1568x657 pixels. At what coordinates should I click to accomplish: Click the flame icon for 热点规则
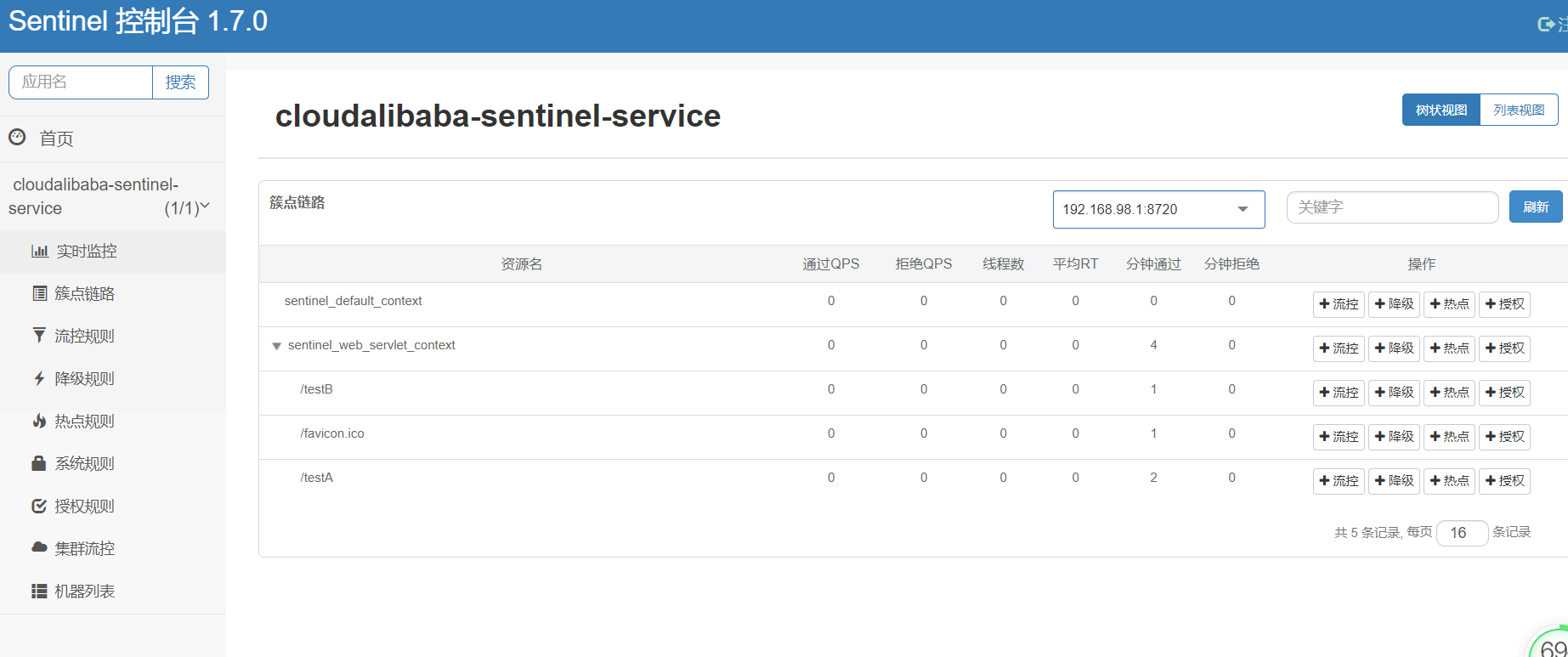coord(39,421)
